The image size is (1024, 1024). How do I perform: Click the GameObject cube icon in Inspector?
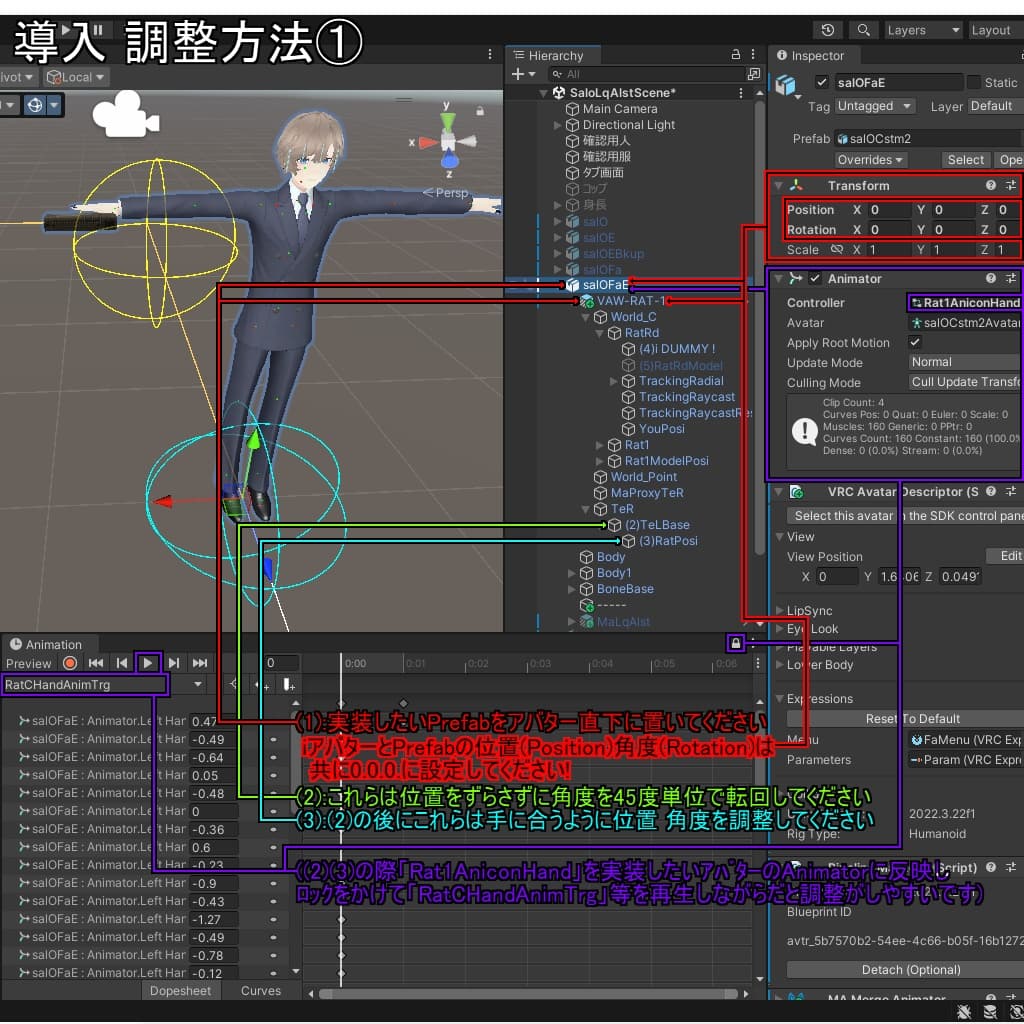786,85
